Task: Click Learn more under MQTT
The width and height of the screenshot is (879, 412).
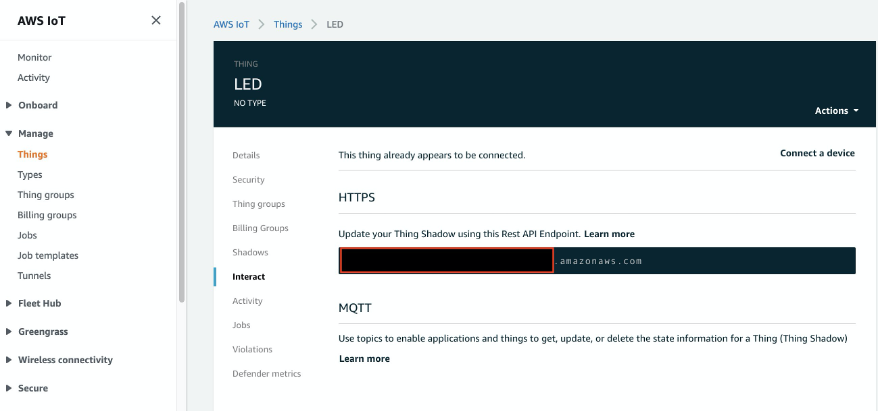Action: coord(364,359)
